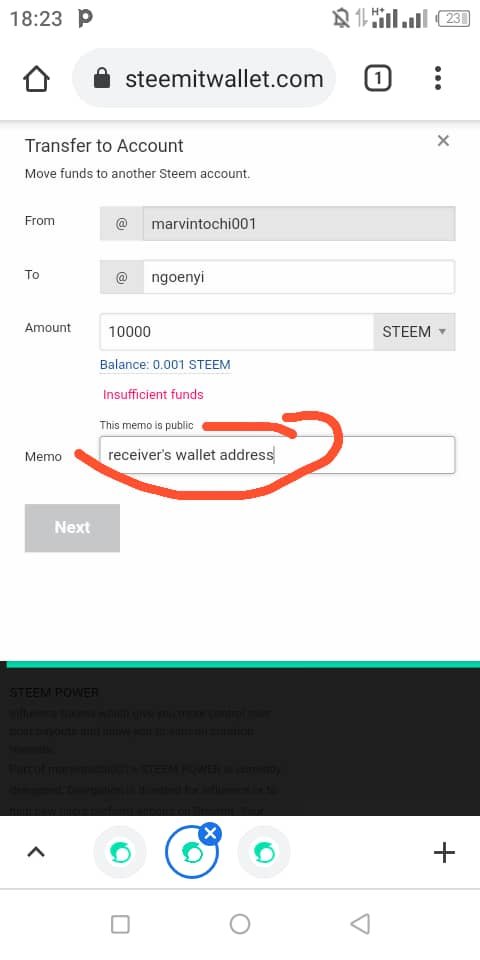Open the tab switcher showing 1 tab

point(378,78)
